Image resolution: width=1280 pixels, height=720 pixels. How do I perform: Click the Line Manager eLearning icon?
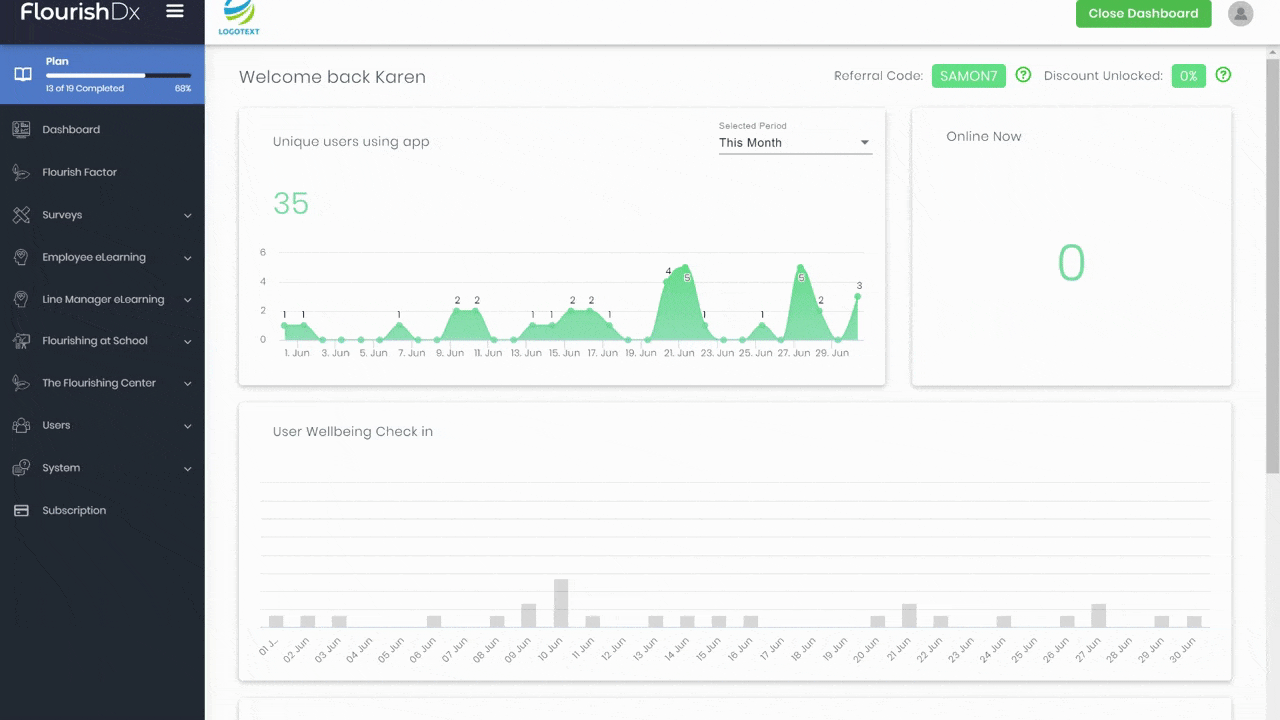tap(21, 299)
